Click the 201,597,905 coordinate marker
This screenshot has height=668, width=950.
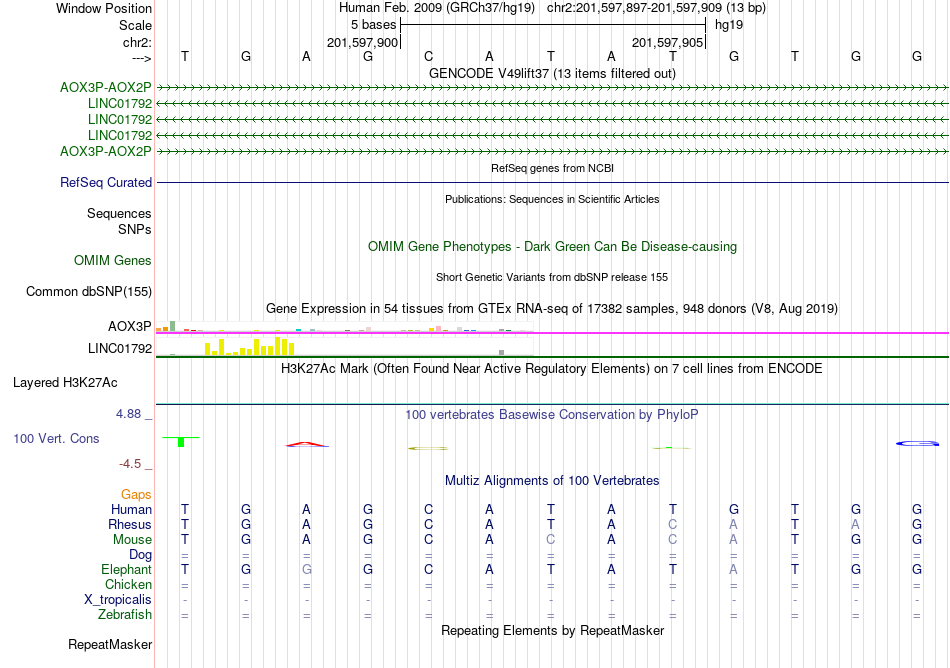pos(667,42)
